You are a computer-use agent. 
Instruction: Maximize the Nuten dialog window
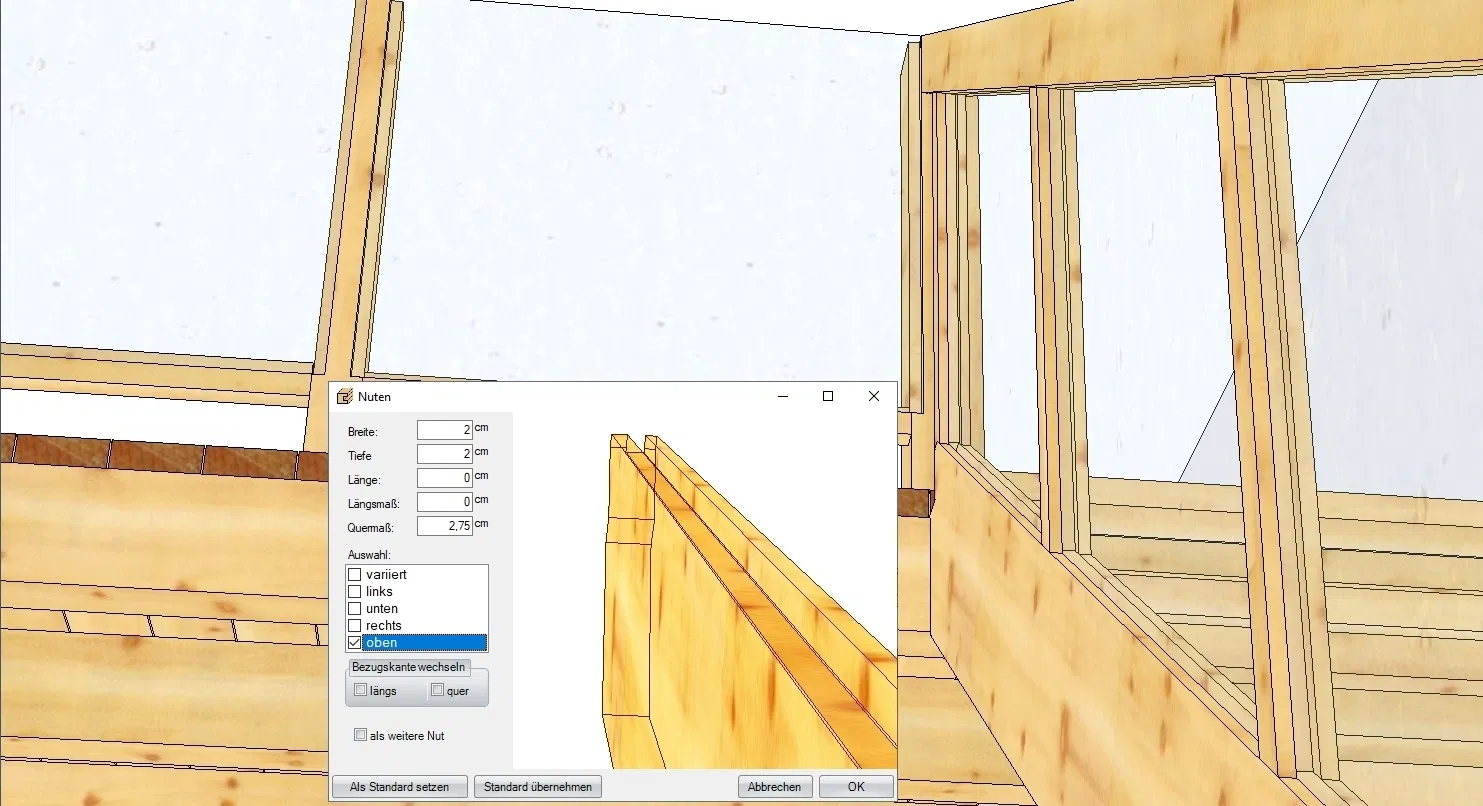click(828, 397)
